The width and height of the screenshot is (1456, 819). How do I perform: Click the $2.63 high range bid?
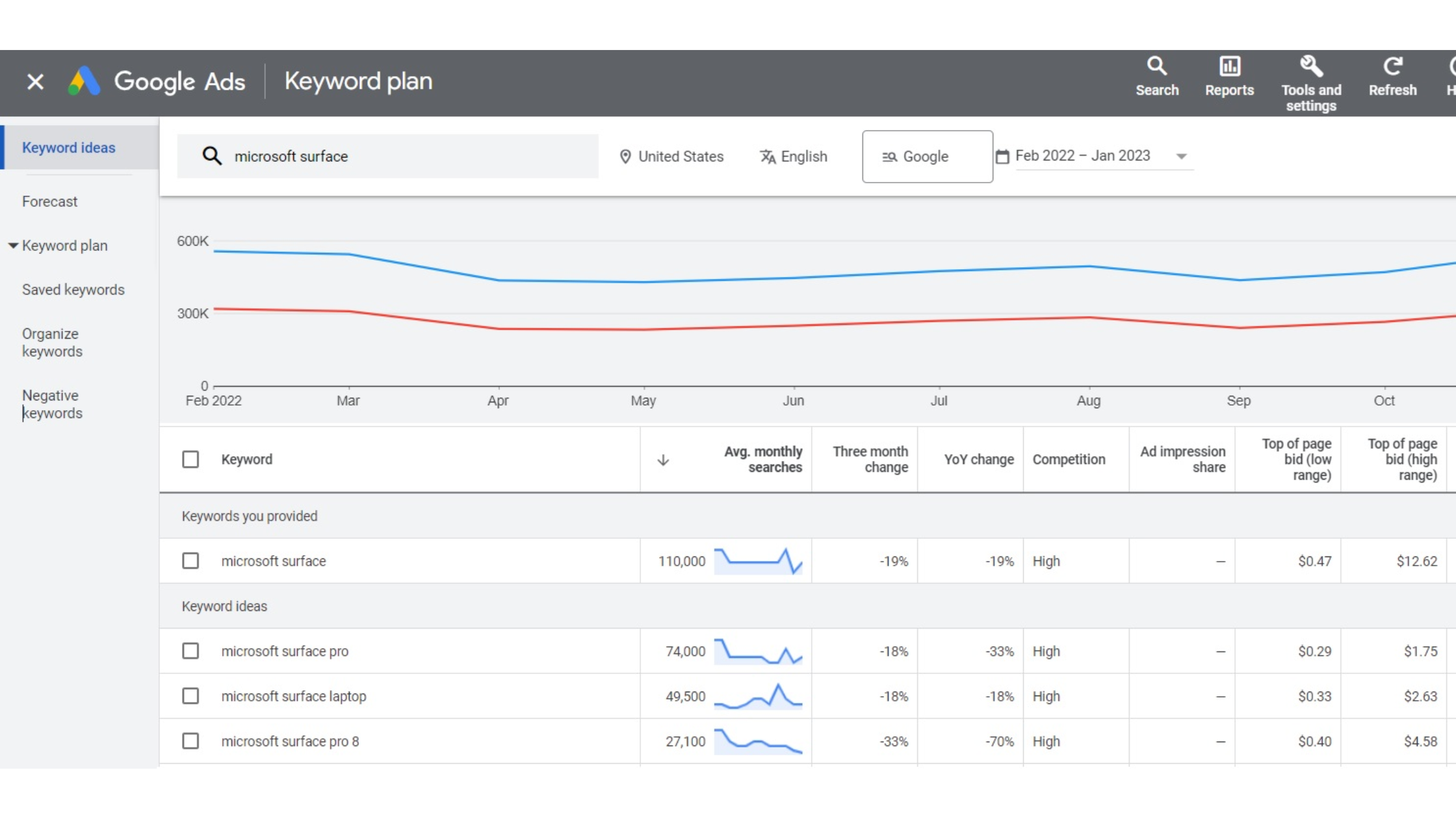[1420, 696]
